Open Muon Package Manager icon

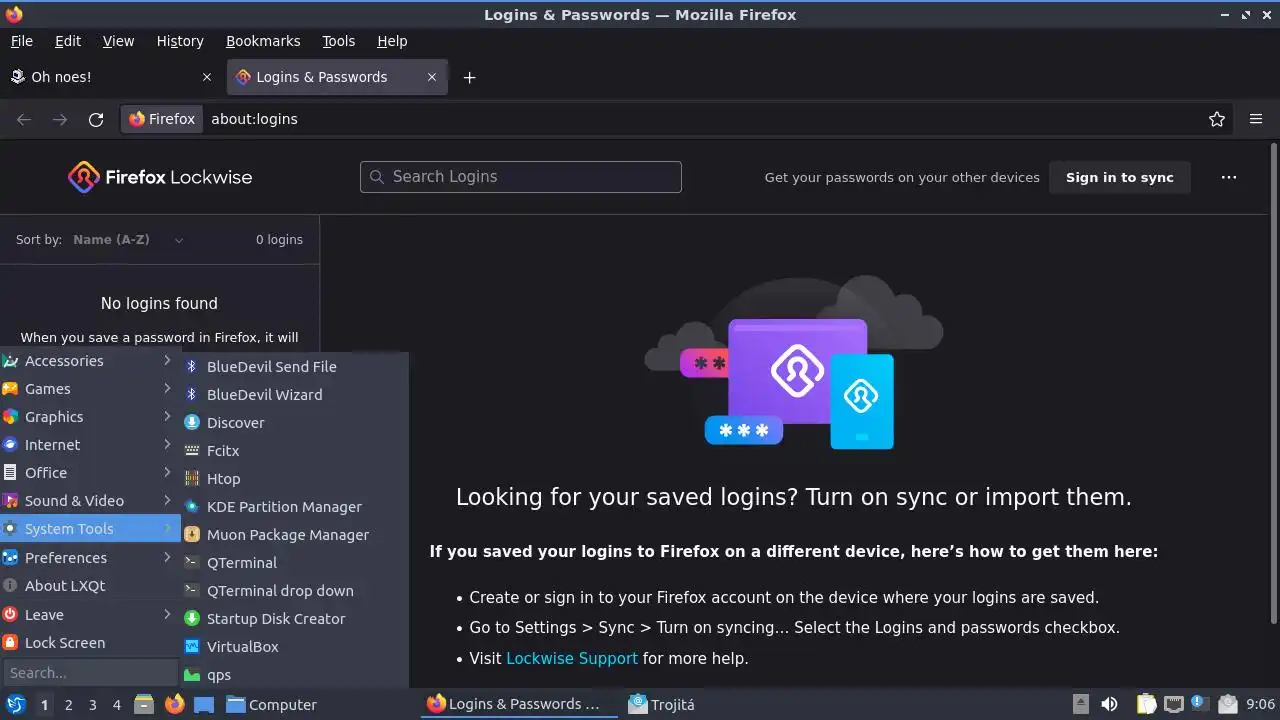click(192, 535)
